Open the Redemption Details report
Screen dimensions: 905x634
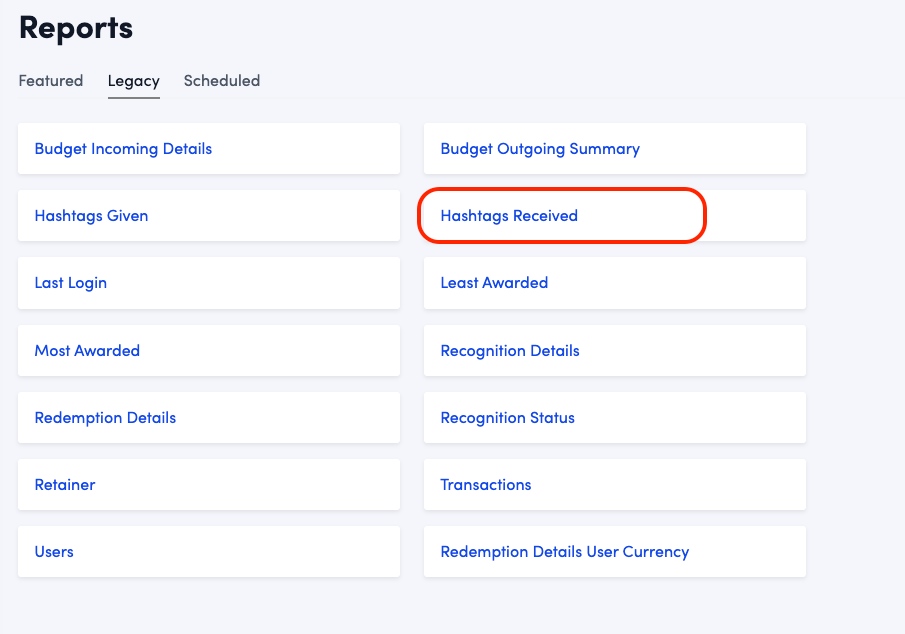click(105, 418)
